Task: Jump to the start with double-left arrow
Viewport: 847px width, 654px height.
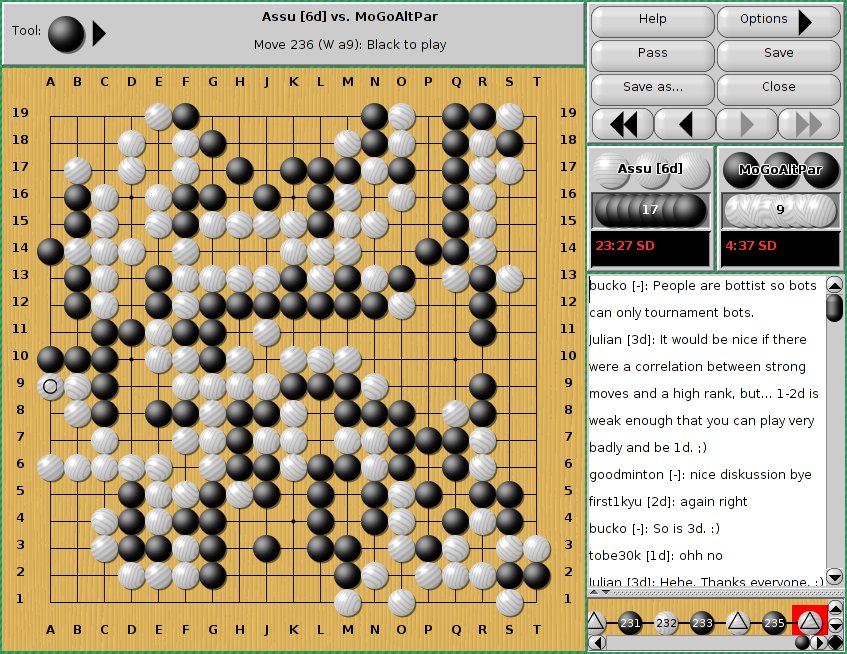Action: (622, 124)
